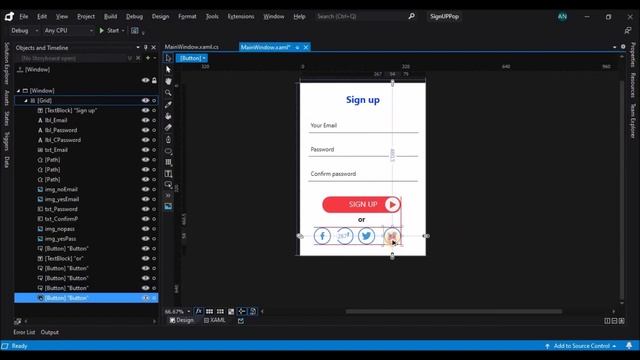Image resolution: width=640 pixels, height=360 pixels.
Task: Click the Twitter round button on canvas
Action: 366,236
